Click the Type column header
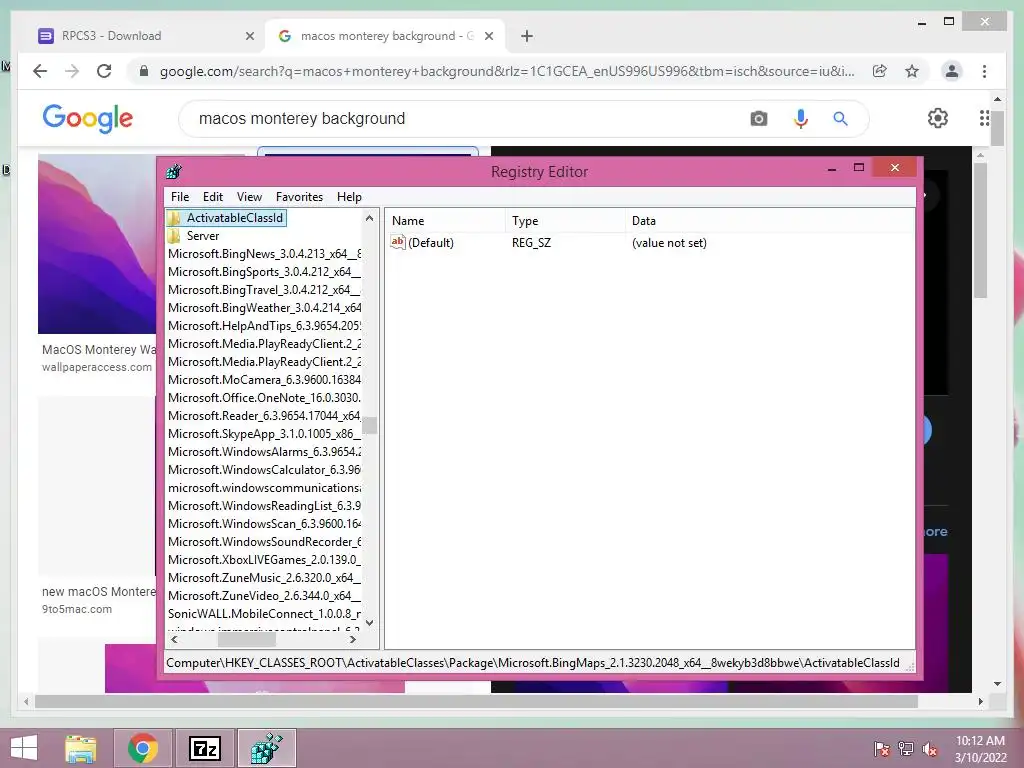This screenshot has height=768, width=1024. tap(565, 221)
